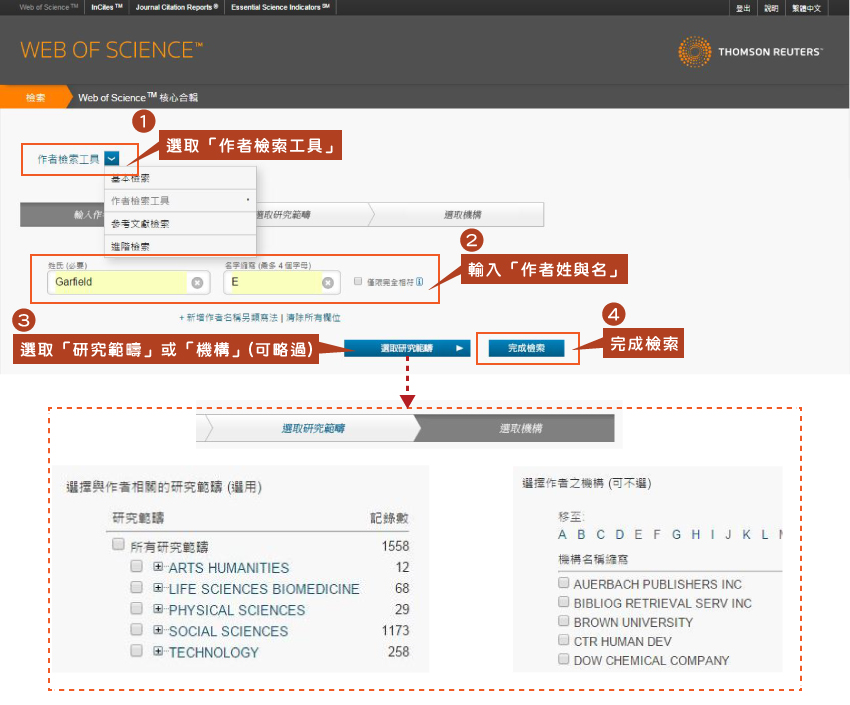Jump to institutions starting with K
Viewport: 850px width, 705px height.
746,534
